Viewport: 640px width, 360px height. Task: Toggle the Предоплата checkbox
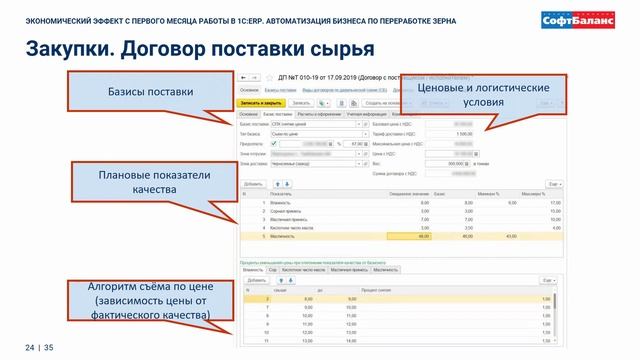click(x=274, y=144)
